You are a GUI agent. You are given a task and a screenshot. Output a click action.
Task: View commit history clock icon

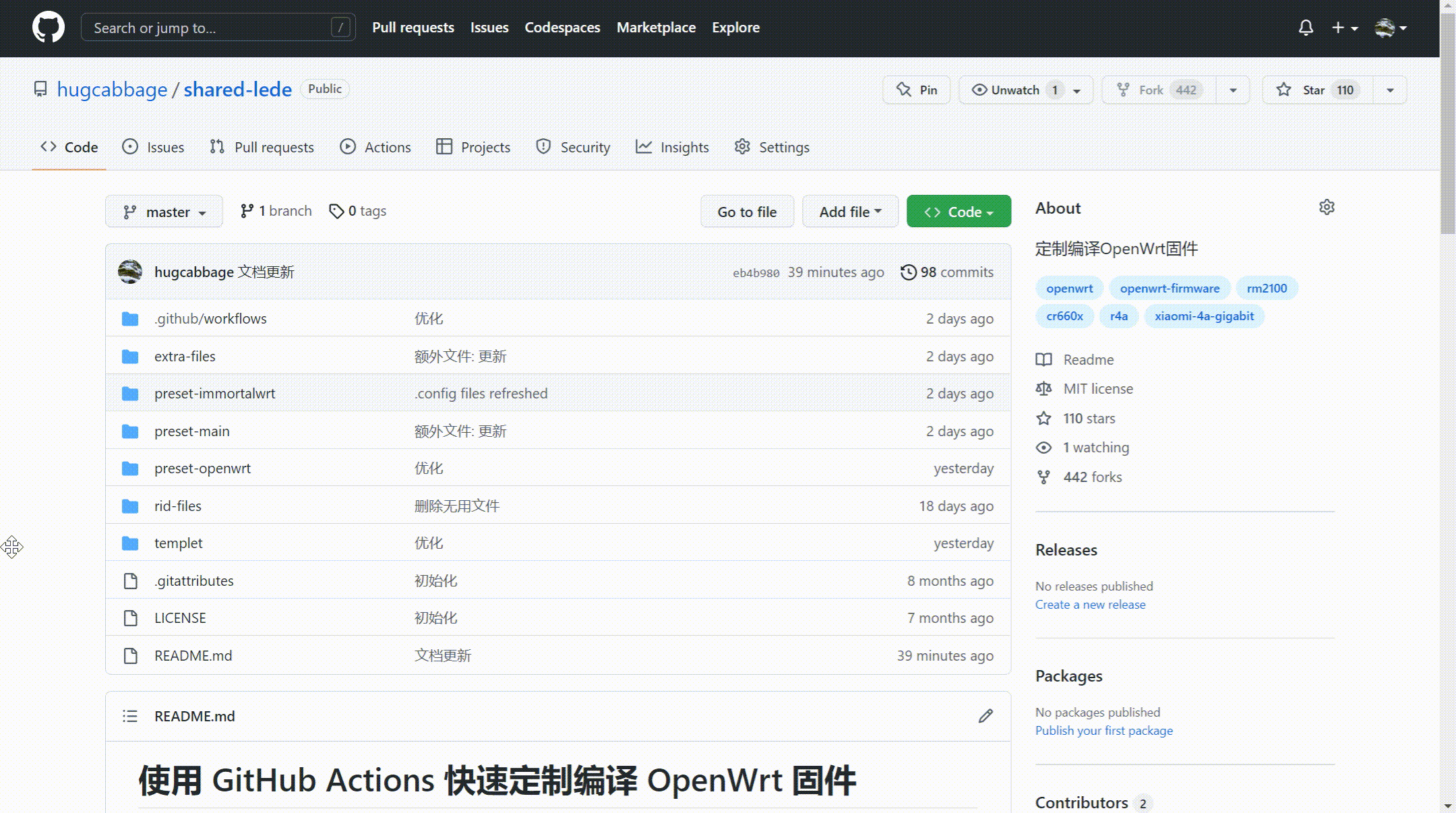pyautogui.click(x=908, y=272)
